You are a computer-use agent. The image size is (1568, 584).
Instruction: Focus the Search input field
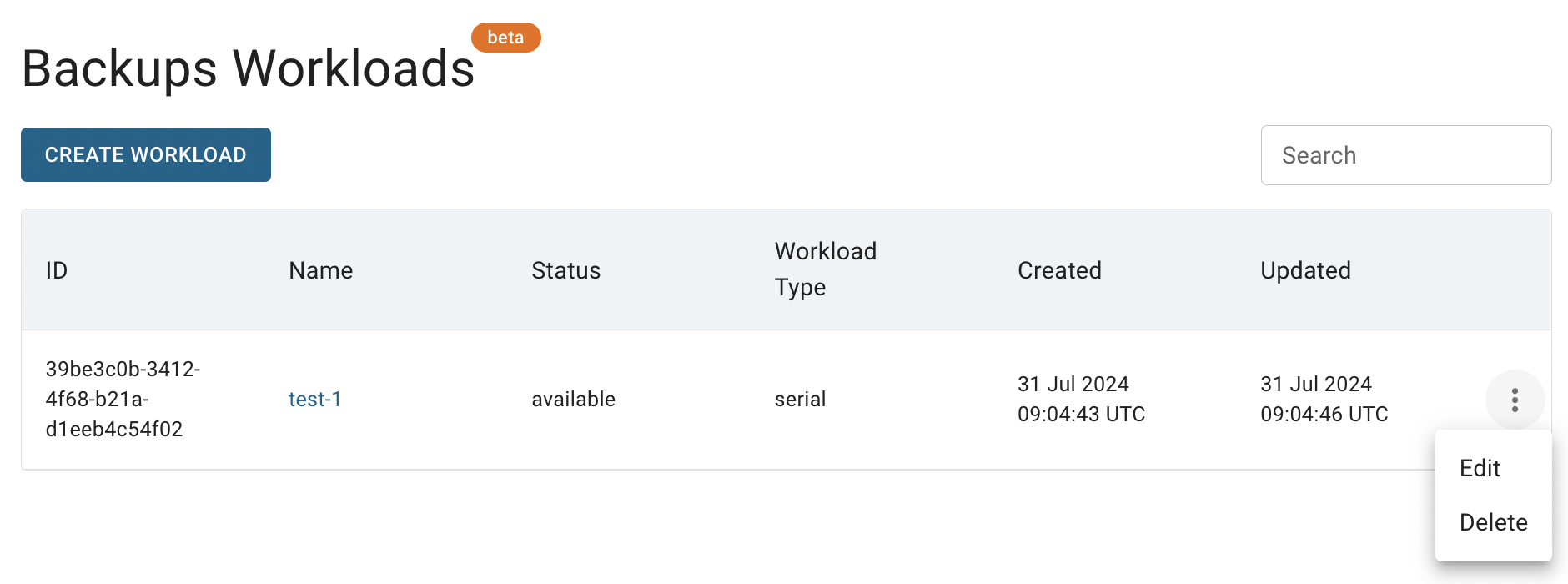pos(1406,155)
